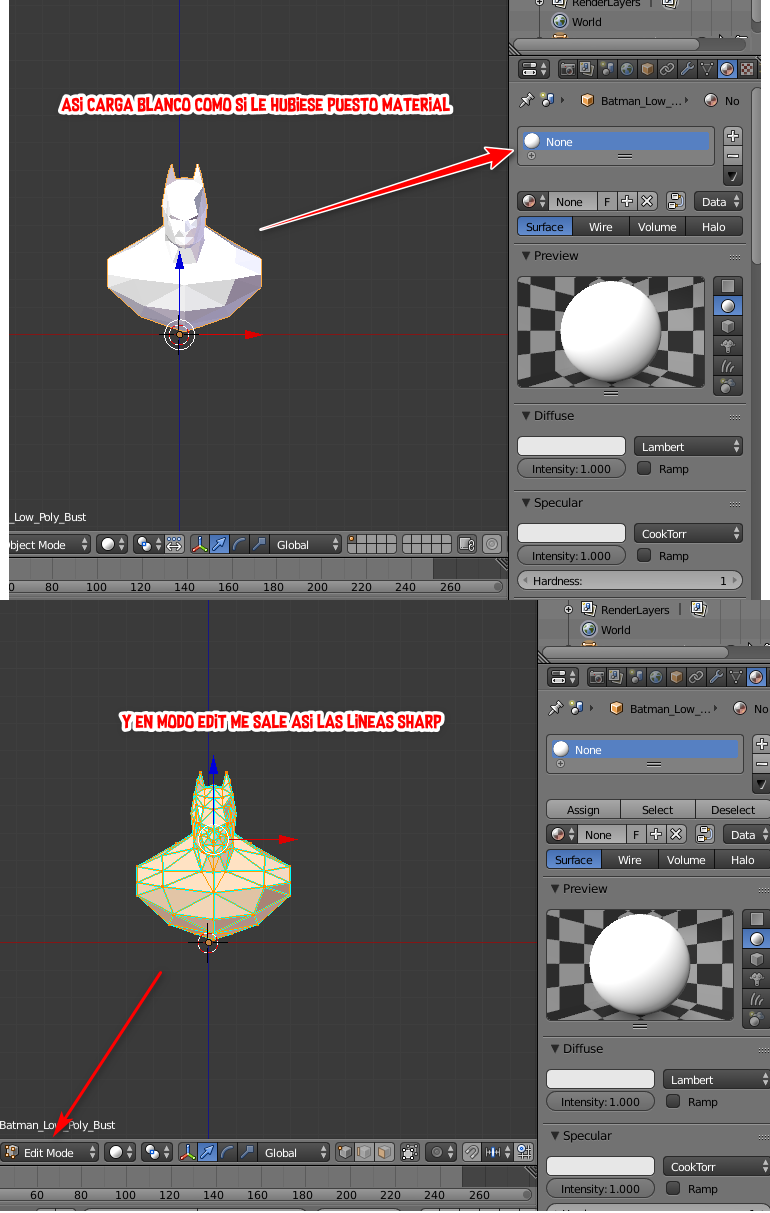This screenshot has height=1213, width=770.
Task: Select Volume material type in lower screenshot
Action: point(686,860)
